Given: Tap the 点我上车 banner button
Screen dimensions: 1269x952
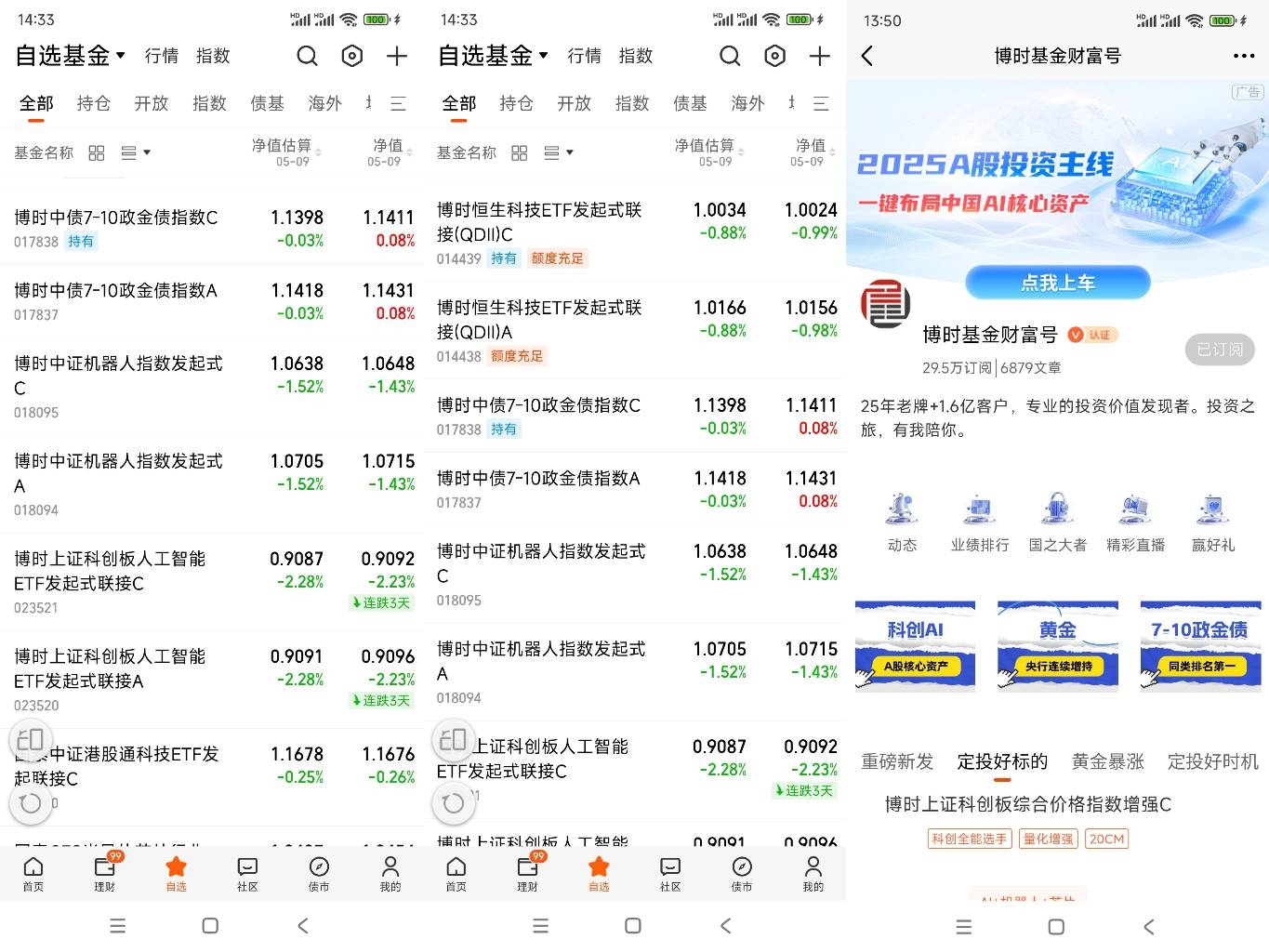Looking at the screenshot, I should point(1058,283).
